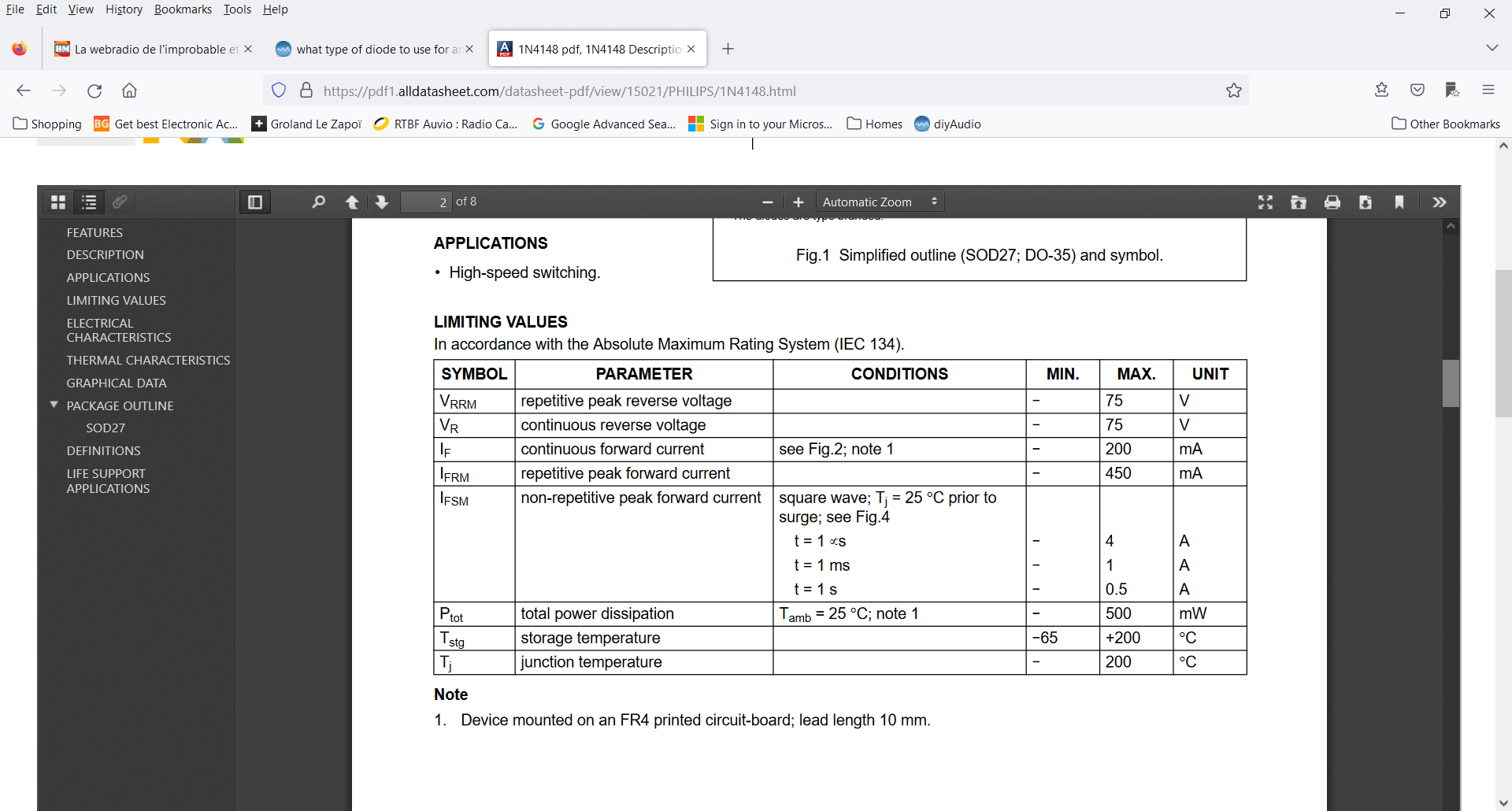Jump to THERMAL CHARACTERISTICS outline entry
Image resolution: width=1512 pixels, height=811 pixels.
pos(148,360)
